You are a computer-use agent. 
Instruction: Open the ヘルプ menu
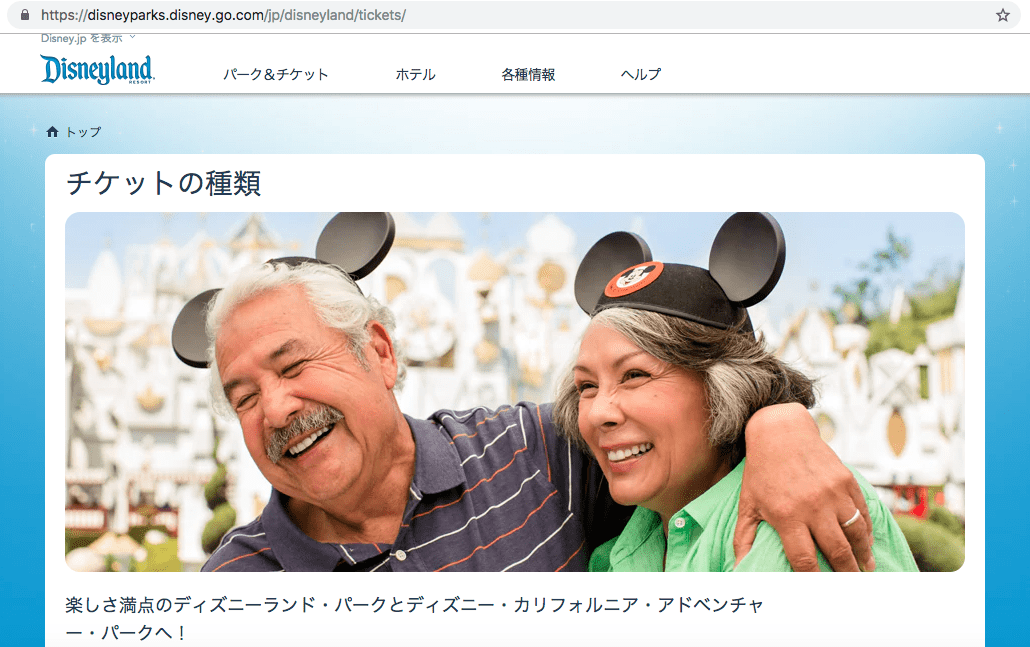tap(639, 73)
